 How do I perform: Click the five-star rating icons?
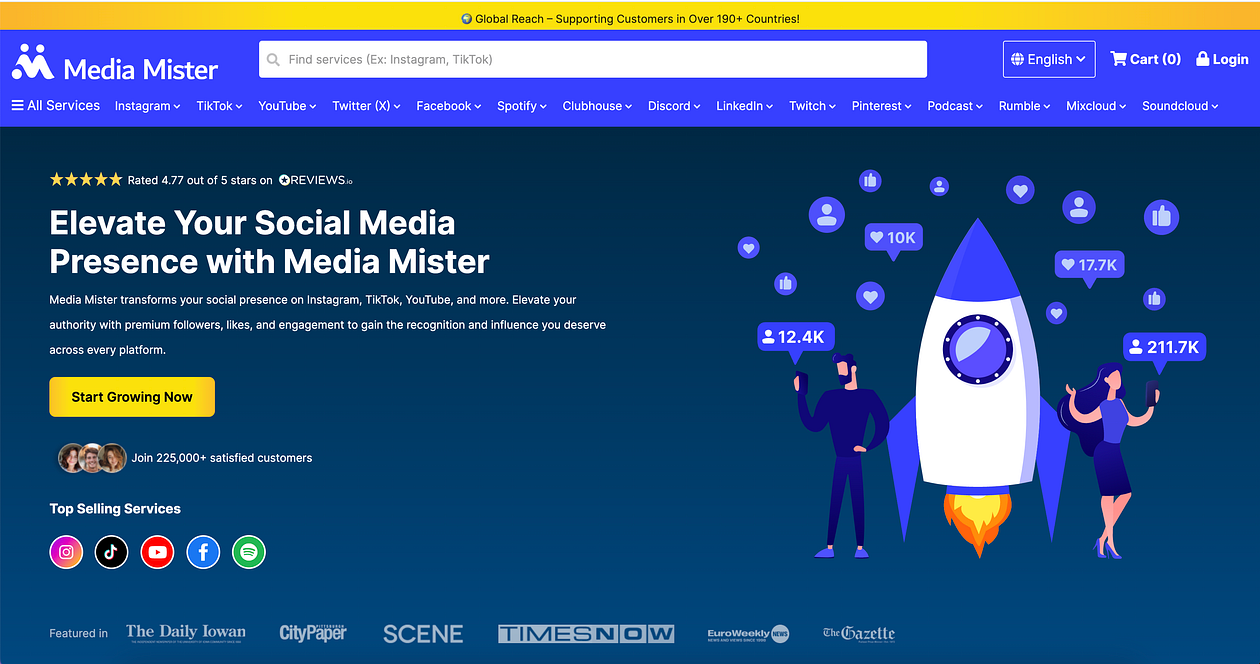pos(86,180)
